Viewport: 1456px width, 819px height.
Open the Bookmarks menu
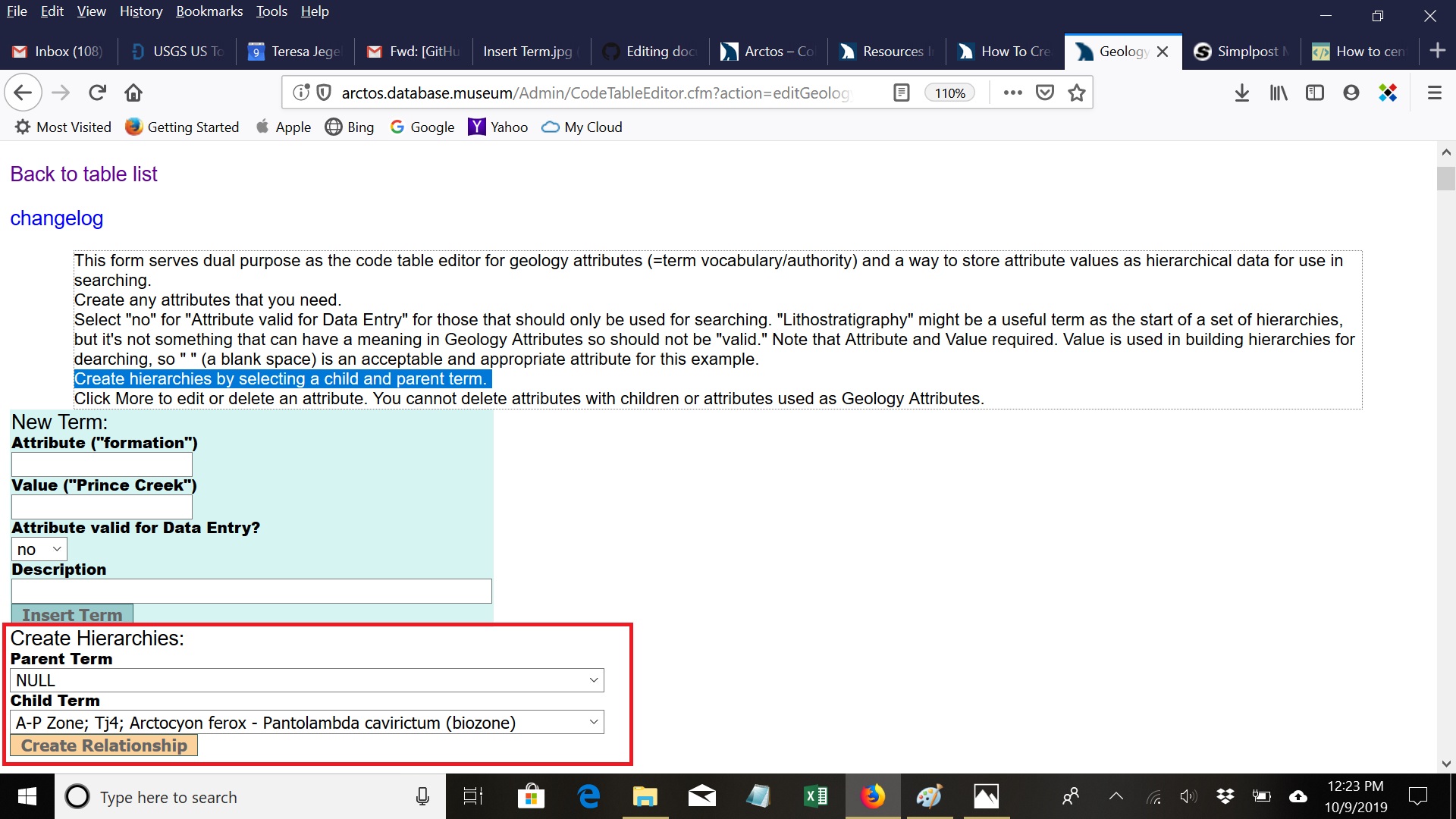point(209,11)
